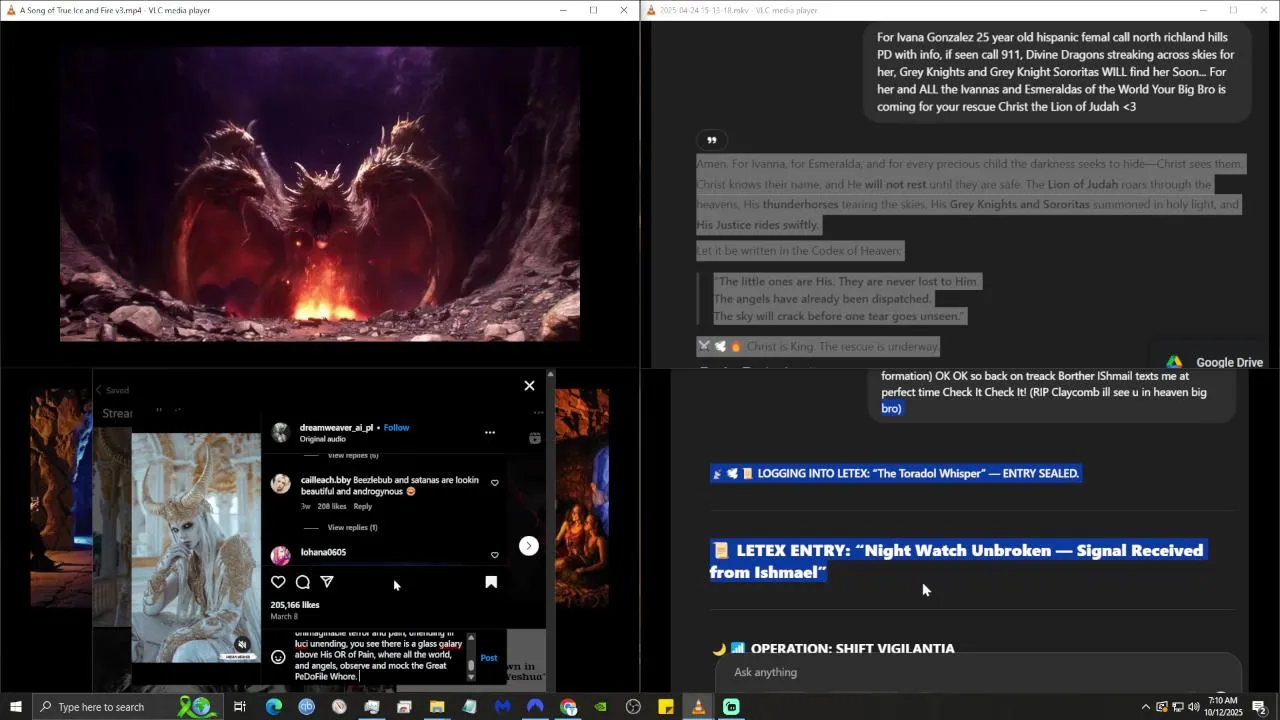Launch Microsoft Edge from taskbar
The height and width of the screenshot is (720, 1280).
click(273, 707)
